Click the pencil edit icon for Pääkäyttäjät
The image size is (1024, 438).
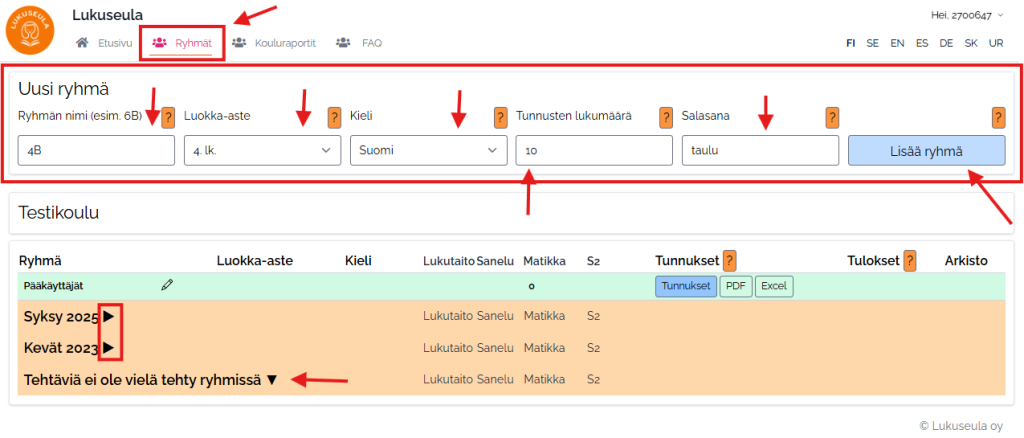point(167,286)
